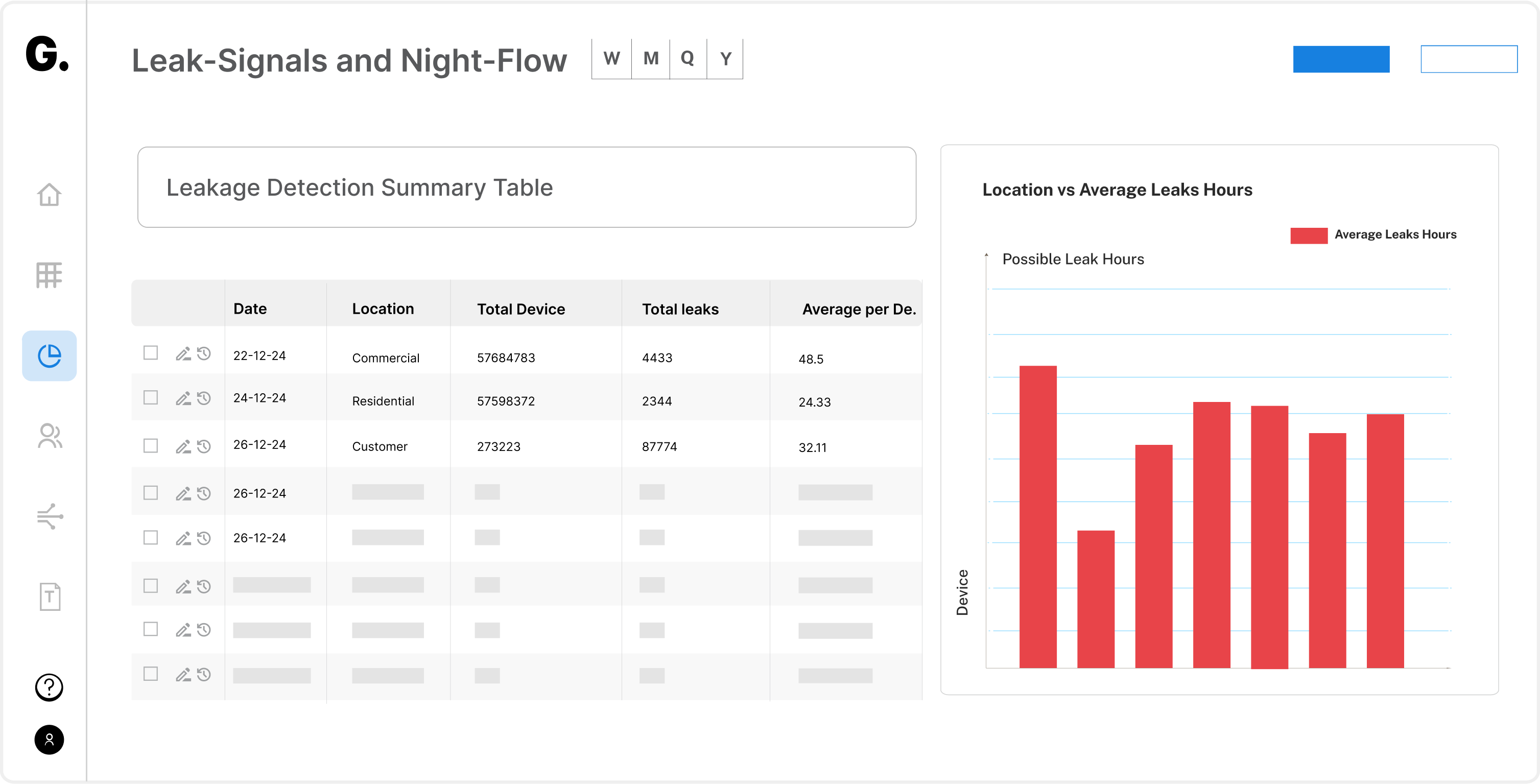
Task: Click the solid blue header button
Action: click(1341, 59)
